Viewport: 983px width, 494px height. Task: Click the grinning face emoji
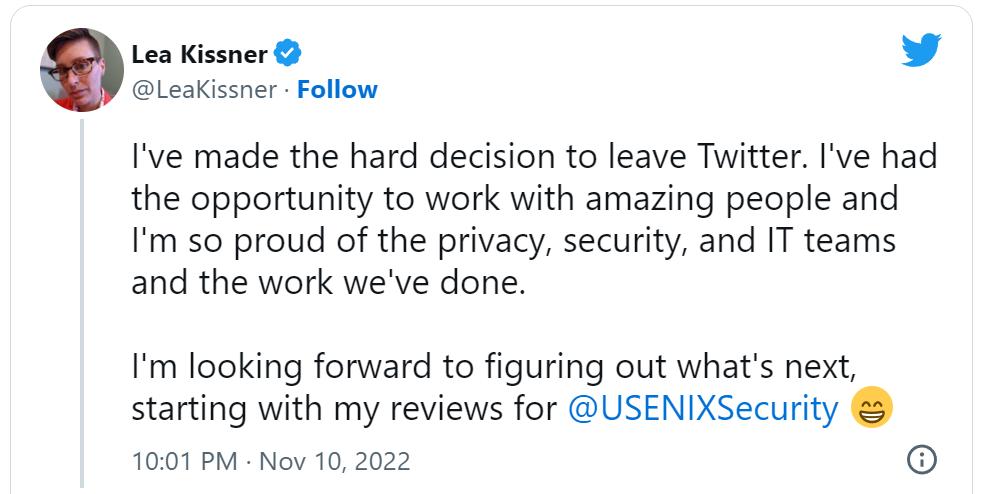(870, 408)
